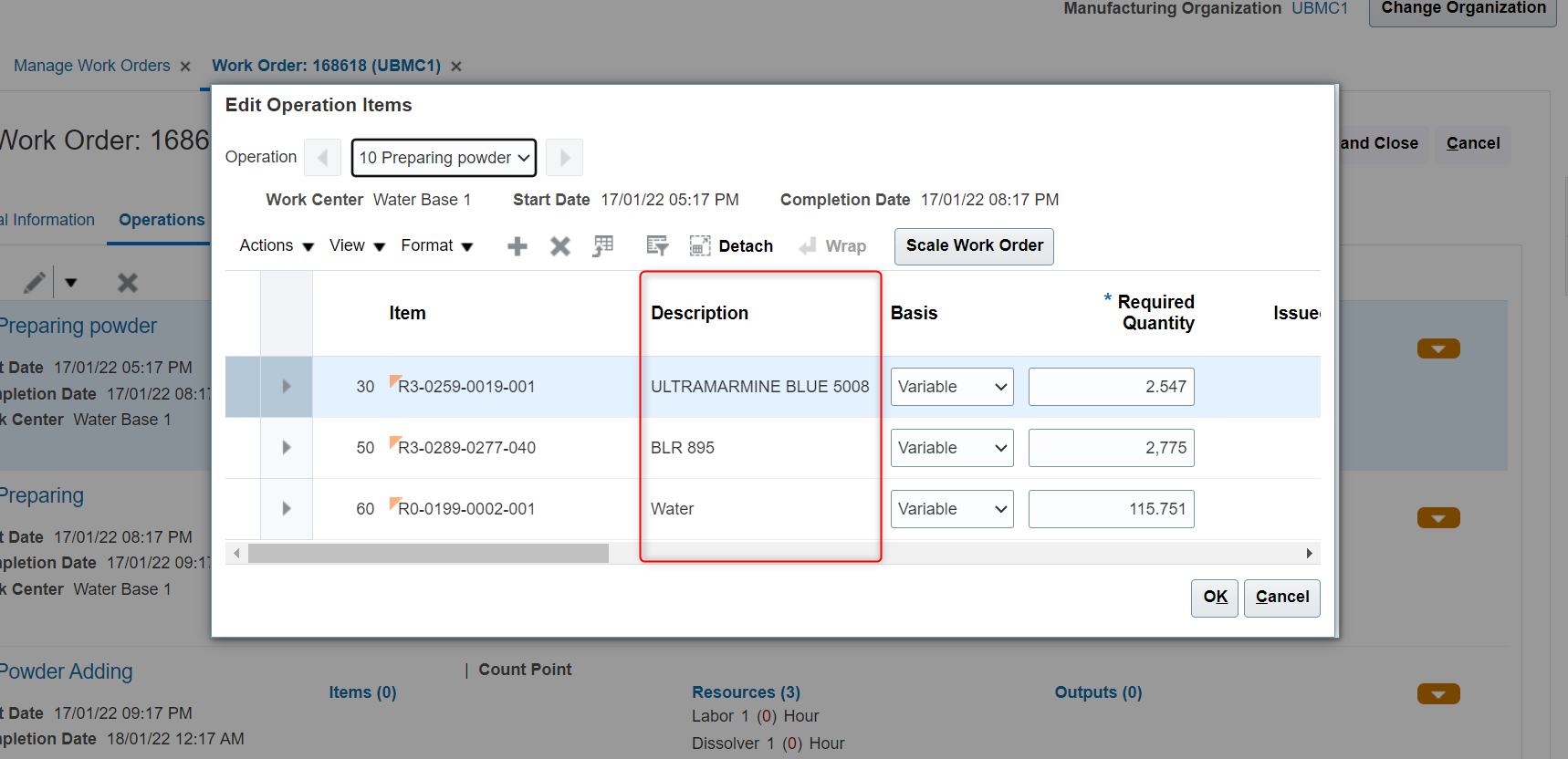Open the Items (0) link
This screenshot has width=1568, height=759.
[x=362, y=692]
